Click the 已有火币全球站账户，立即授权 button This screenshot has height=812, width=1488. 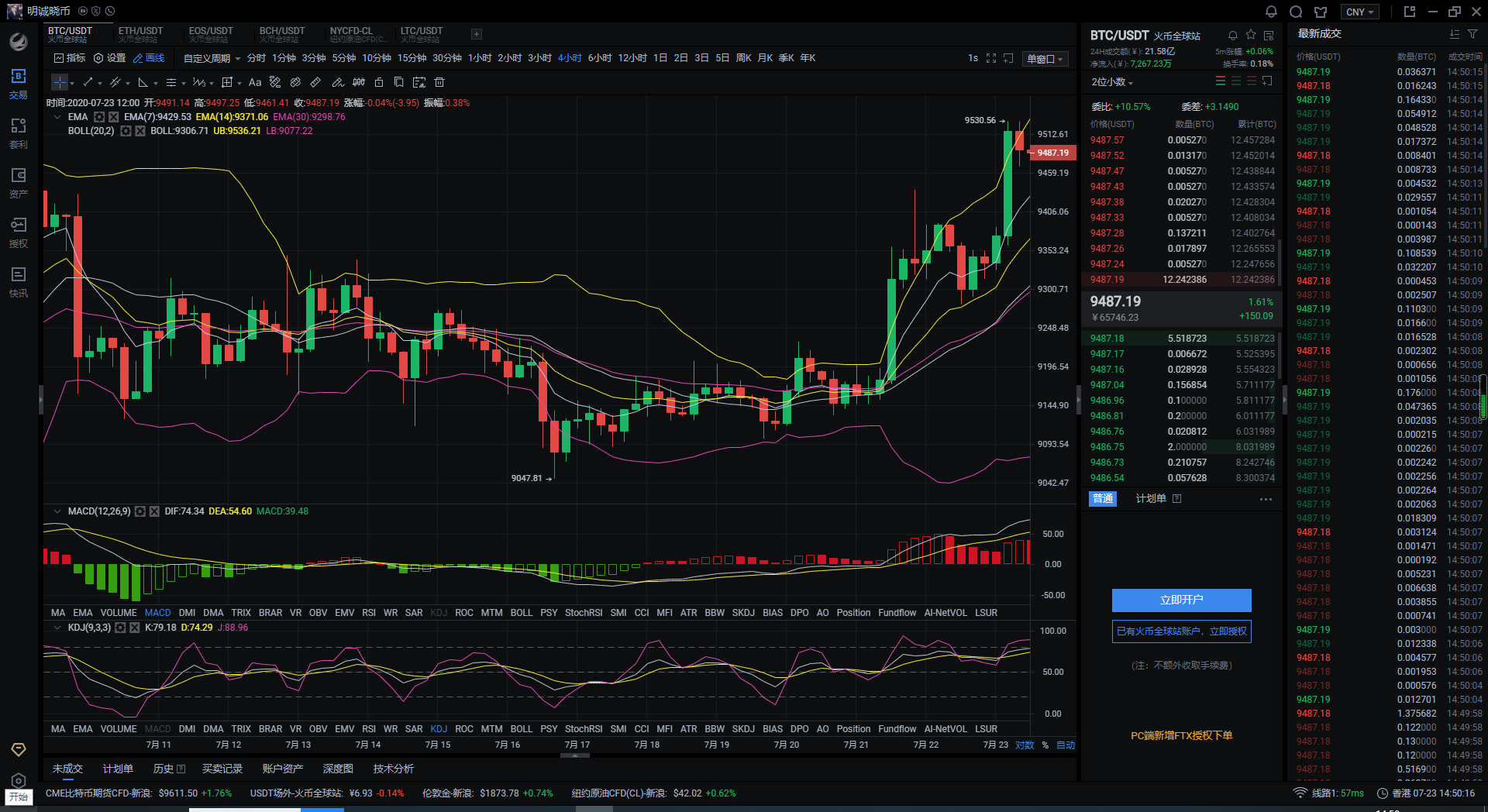coord(1181,631)
